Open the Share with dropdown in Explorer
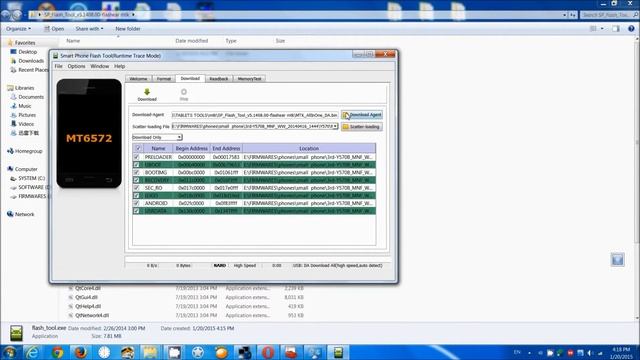Image resolution: width=640 pixels, height=360 pixels. [x=89, y=29]
